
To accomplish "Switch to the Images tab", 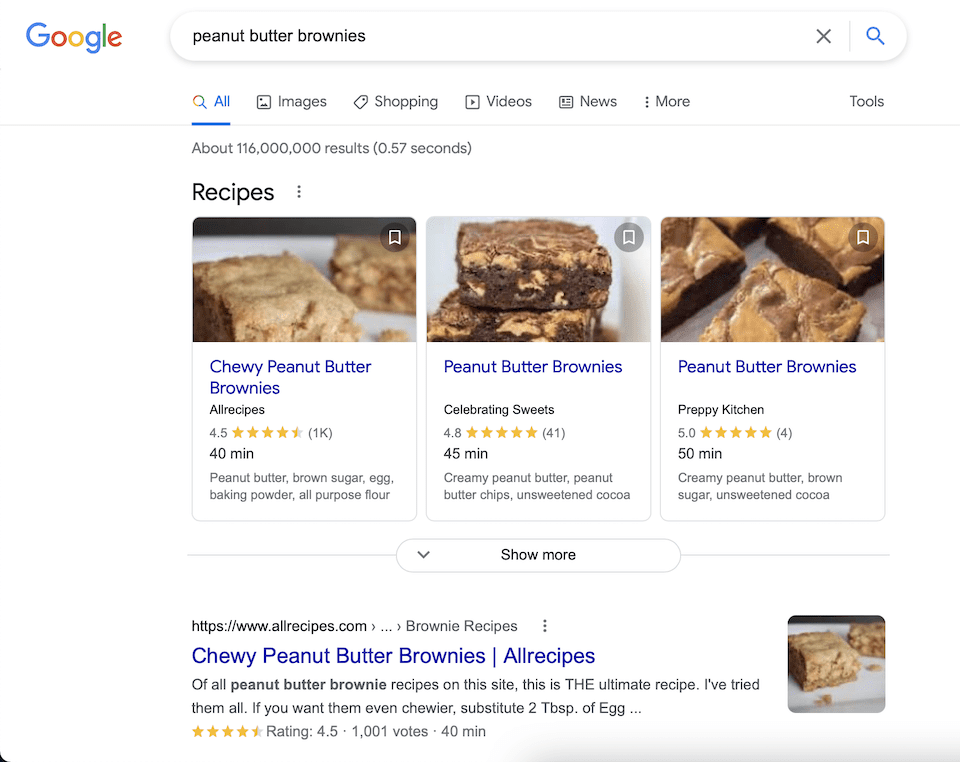I will (x=291, y=101).
